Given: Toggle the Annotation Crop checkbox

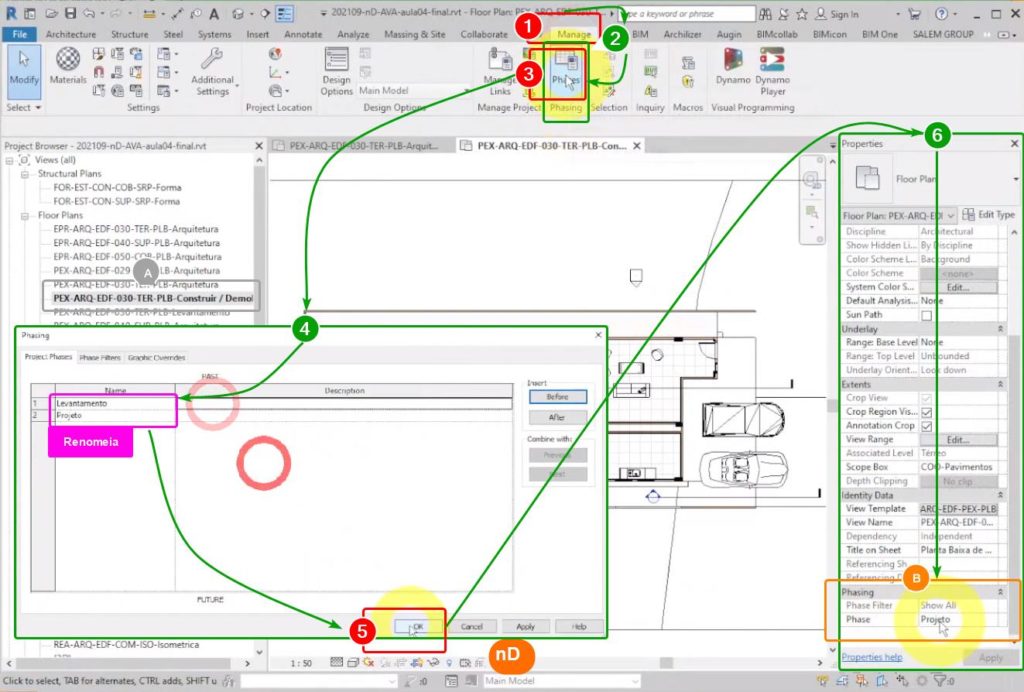Looking at the screenshot, I should point(926,426).
